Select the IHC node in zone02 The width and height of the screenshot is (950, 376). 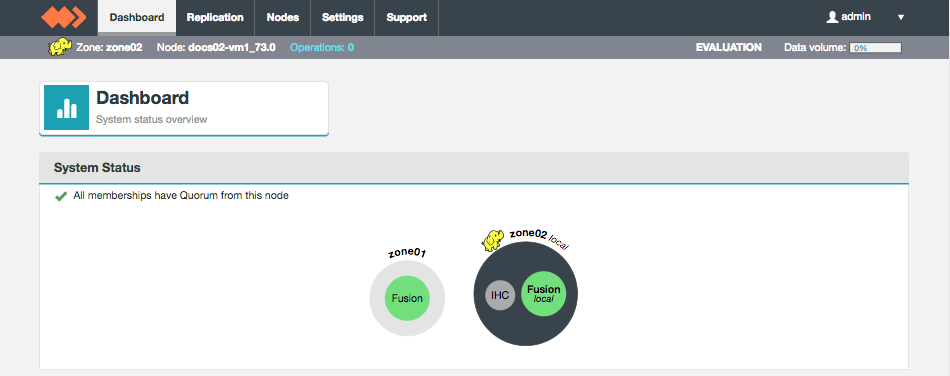[500, 295]
